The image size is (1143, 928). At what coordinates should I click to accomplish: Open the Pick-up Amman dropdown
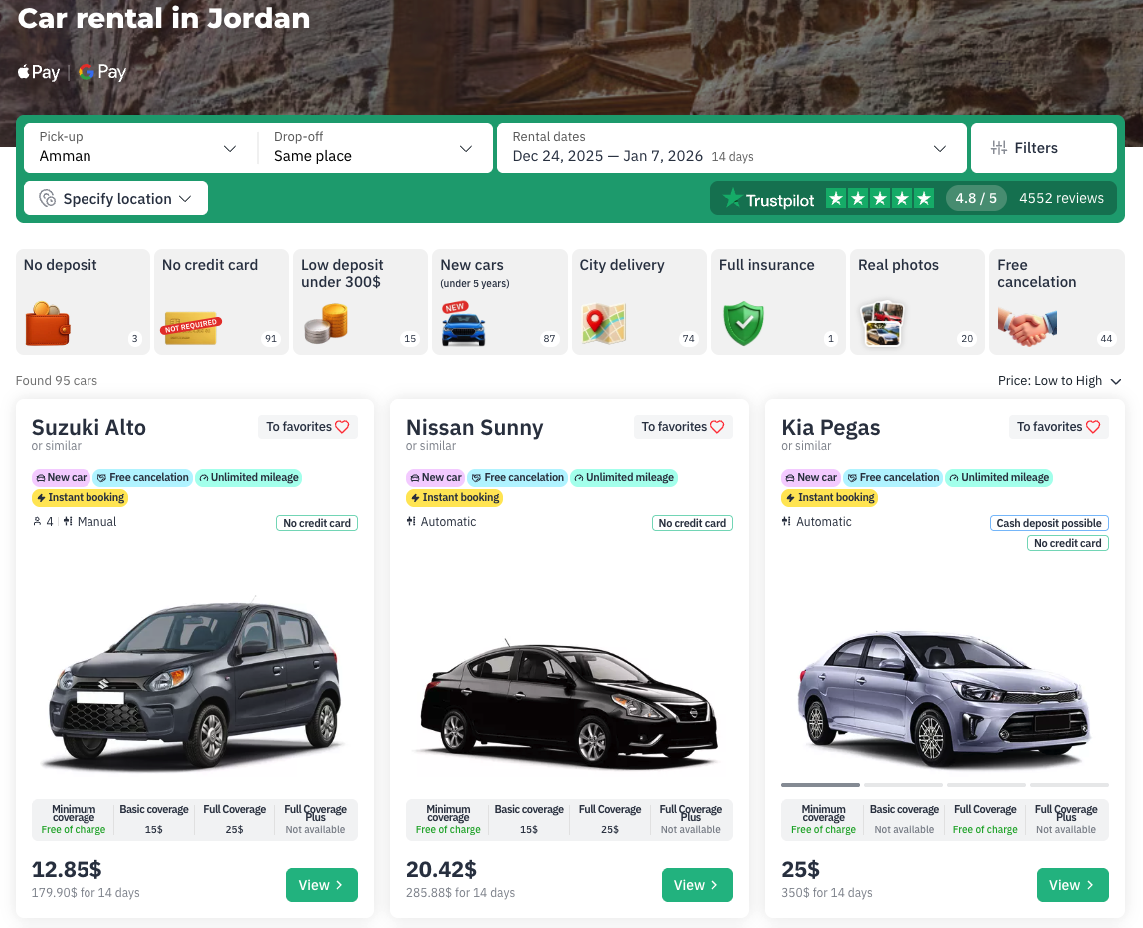[x=138, y=148]
